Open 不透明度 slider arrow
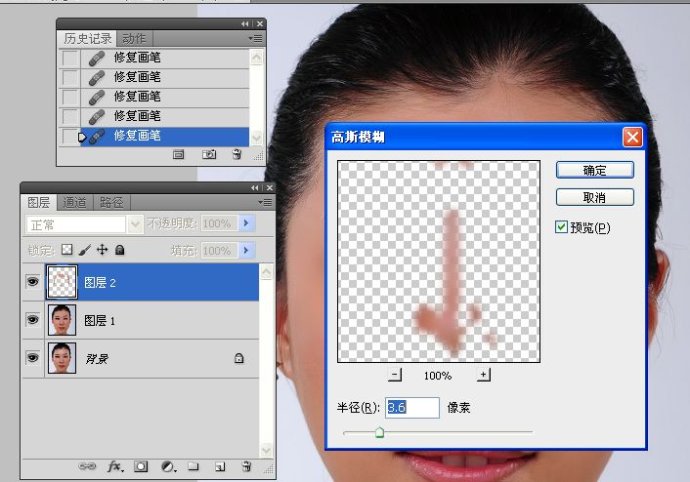This screenshot has height=482, width=690. pos(246,224)
